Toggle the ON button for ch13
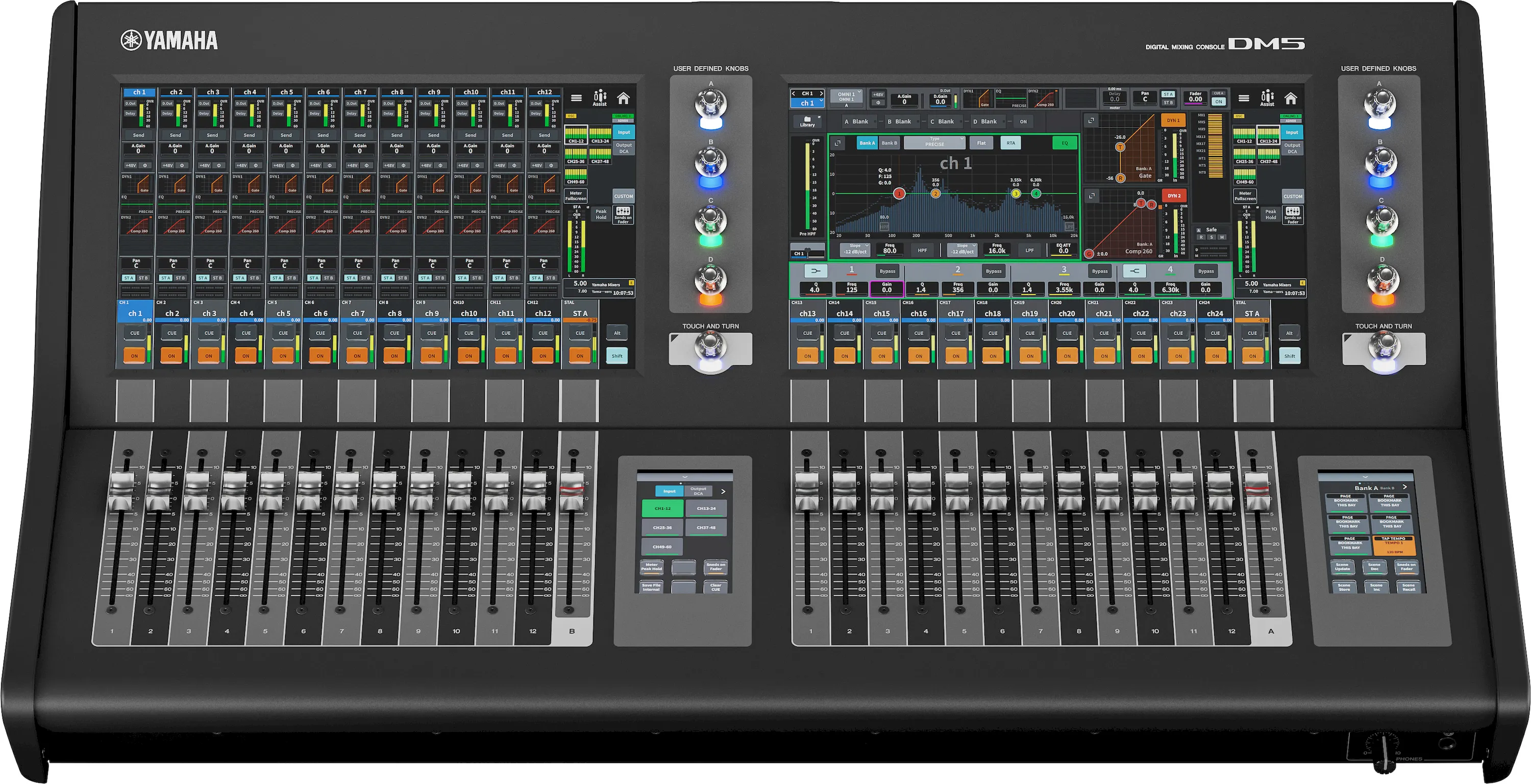The height and width of the screenshot is (784, 1531). pos(808,356)
